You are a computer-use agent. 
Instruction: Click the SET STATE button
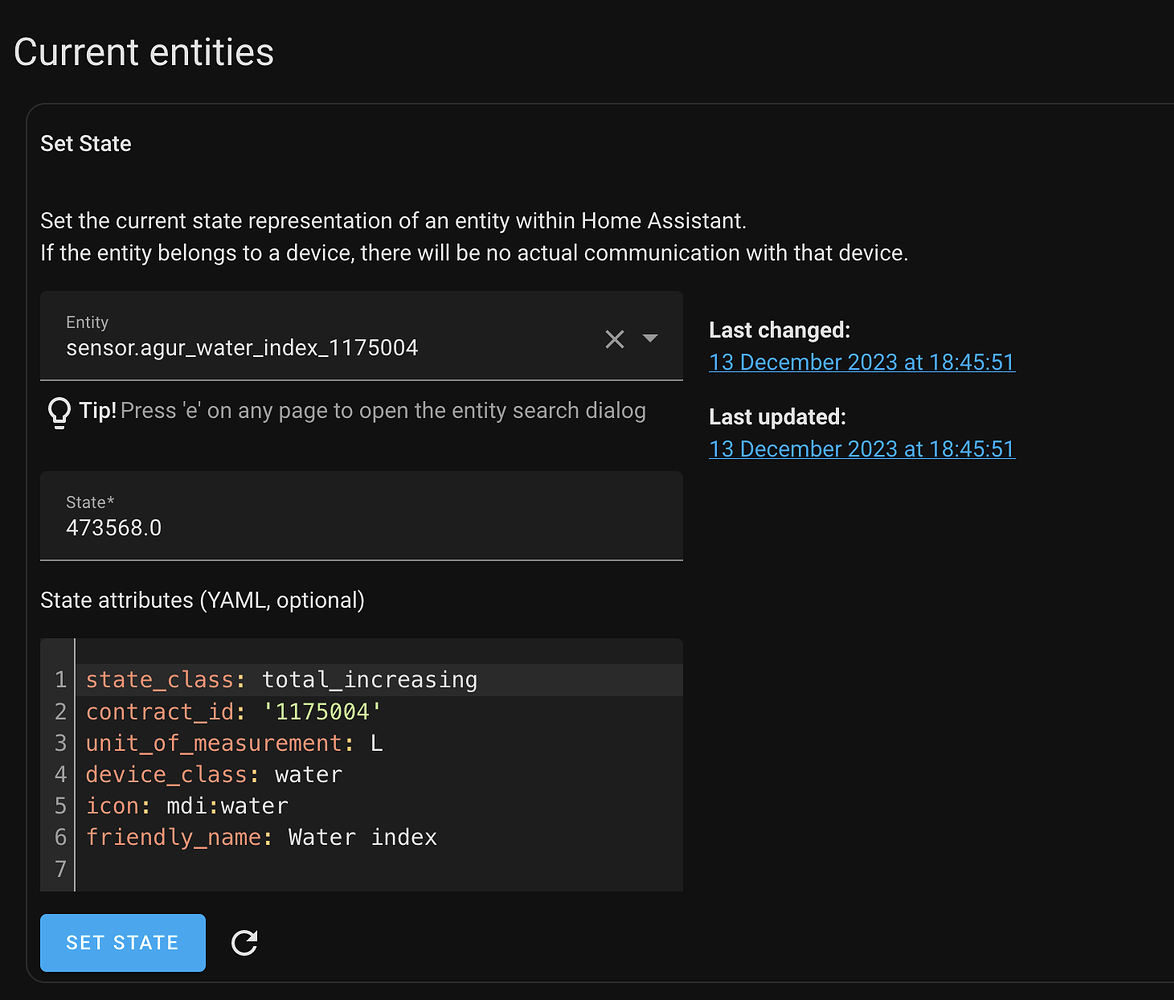(x=123, y=942)
